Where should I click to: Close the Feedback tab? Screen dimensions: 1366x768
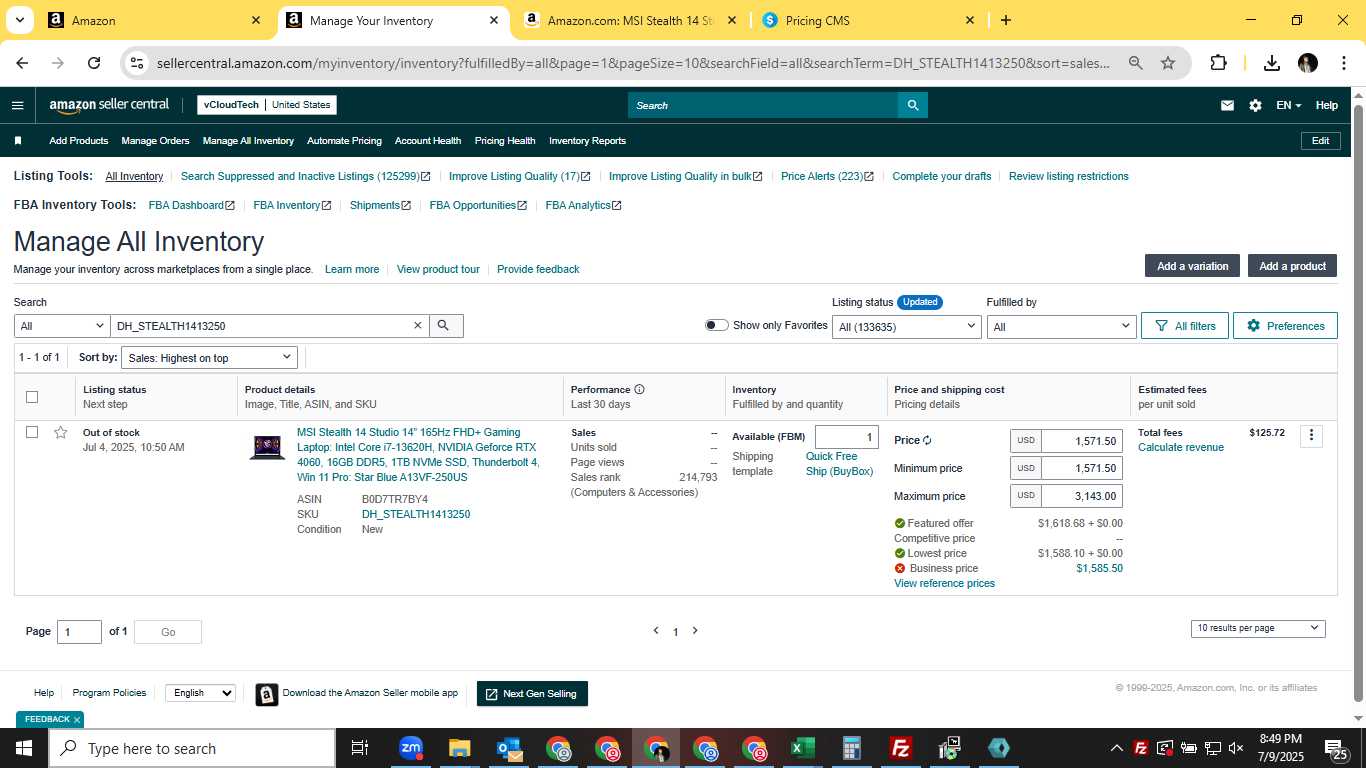pyautogui.click(x=77, y=720)
